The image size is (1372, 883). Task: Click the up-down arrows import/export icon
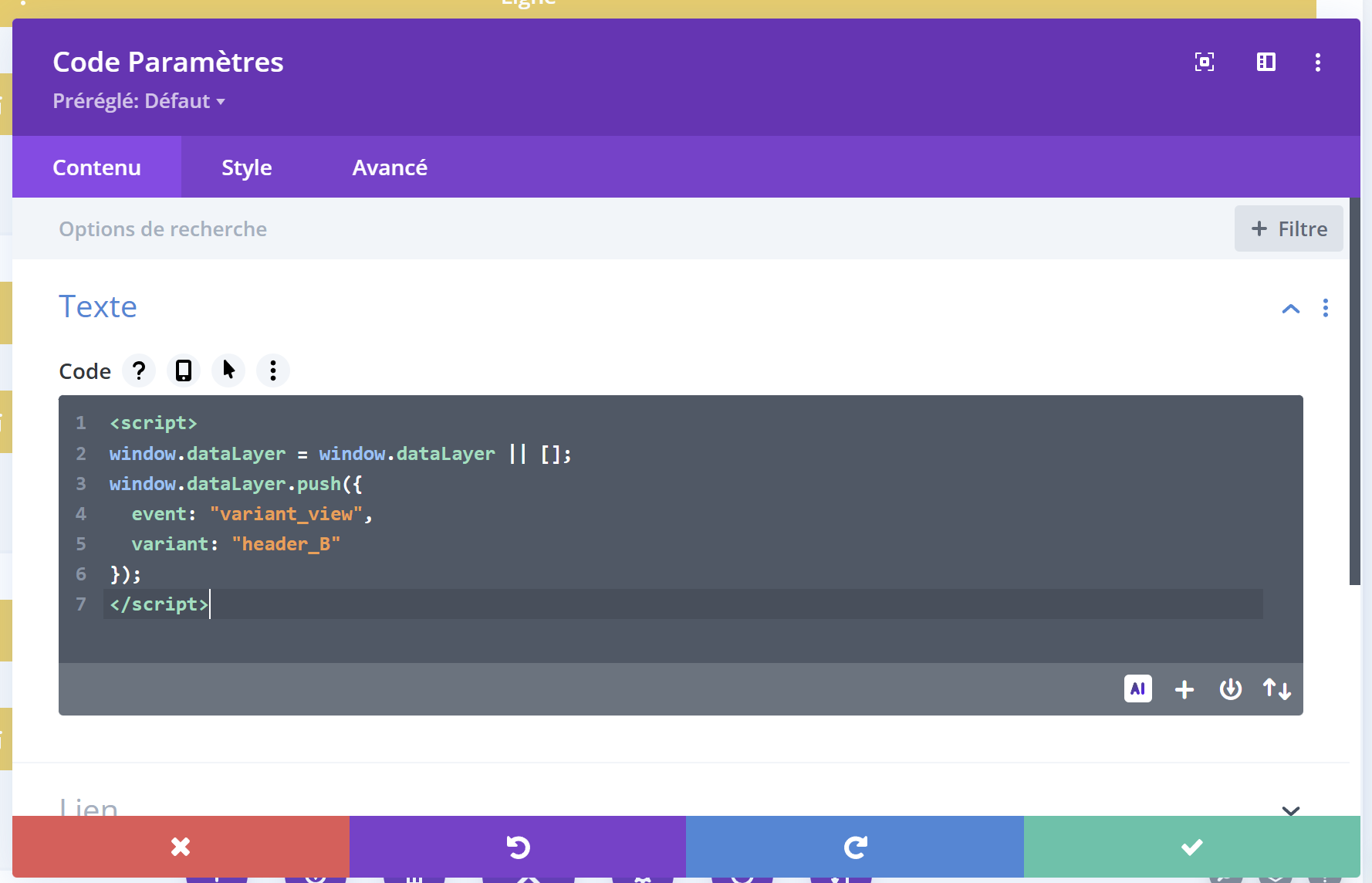(1276, 689)
